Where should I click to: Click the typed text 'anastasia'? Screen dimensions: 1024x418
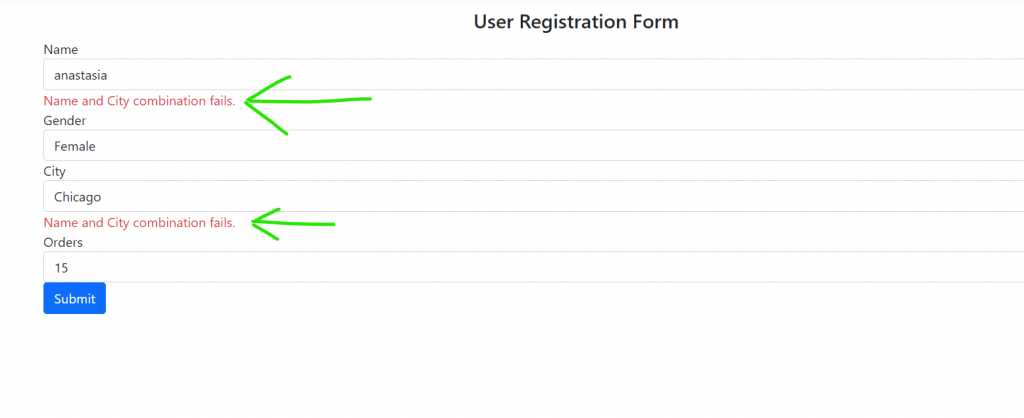(80, 75)
